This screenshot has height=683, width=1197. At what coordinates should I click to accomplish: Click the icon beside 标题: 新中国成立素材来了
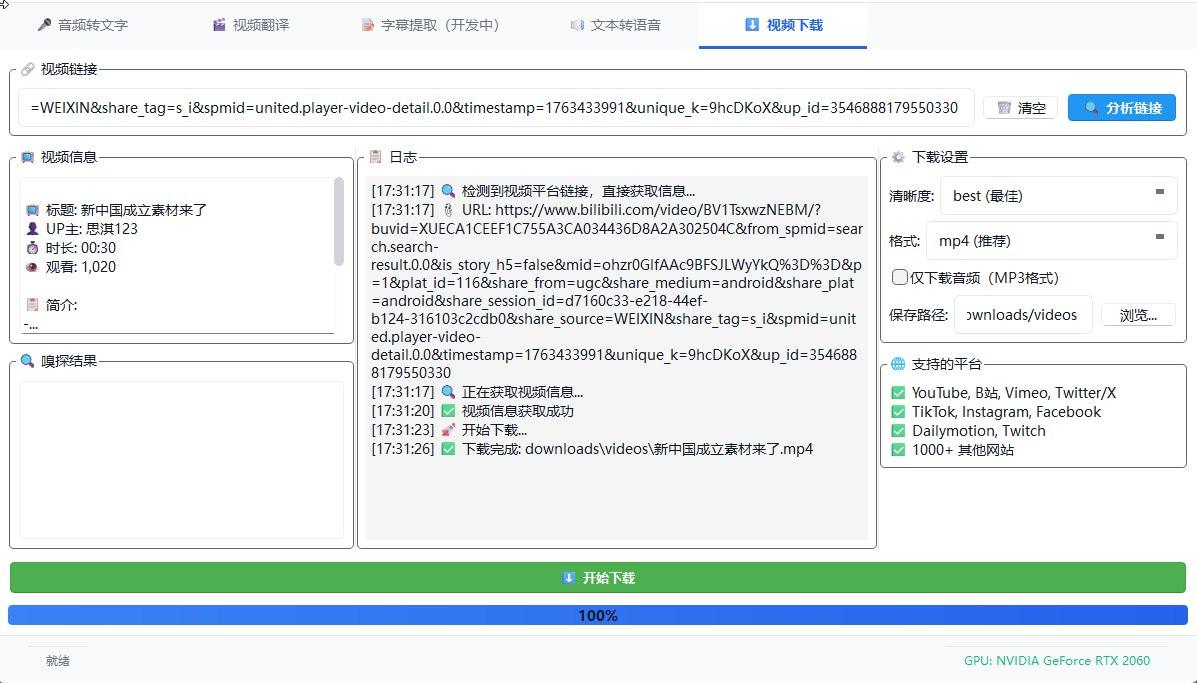point(32,210)
